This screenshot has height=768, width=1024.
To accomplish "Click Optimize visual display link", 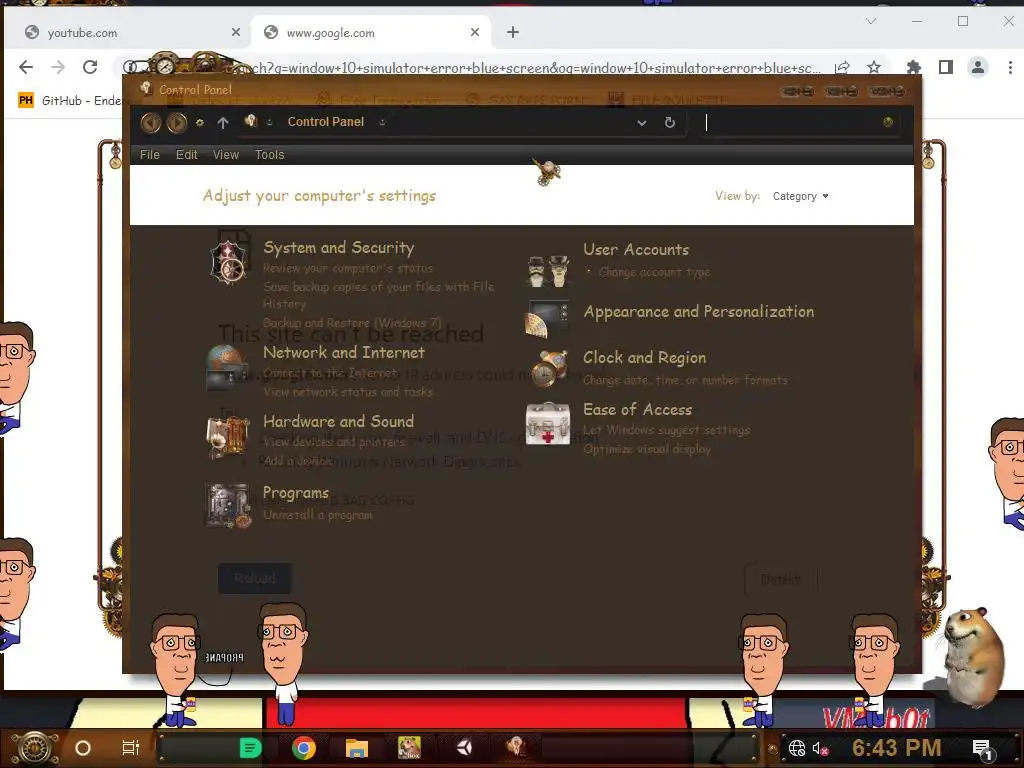I will (647, 449).
